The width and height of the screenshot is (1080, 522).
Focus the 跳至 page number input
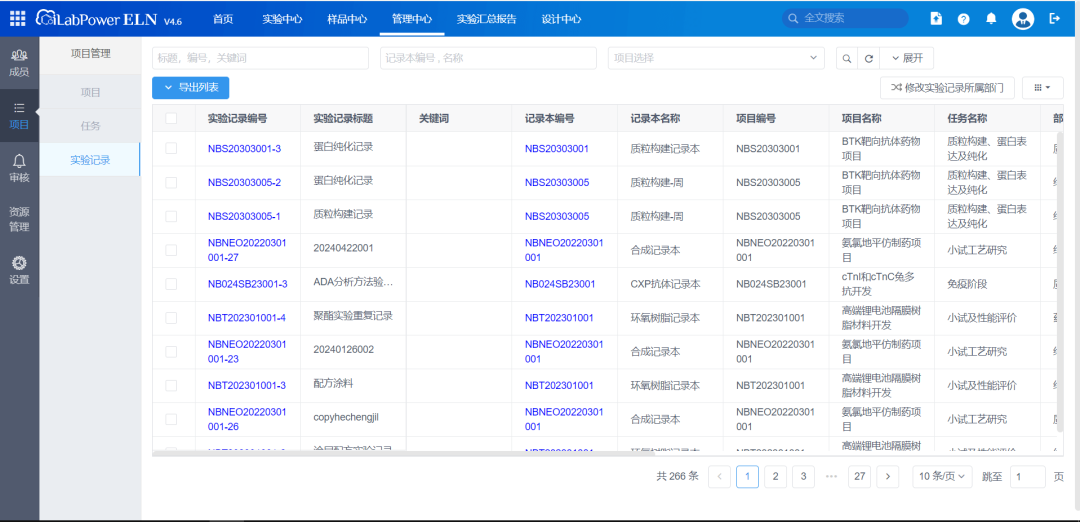pyautogui.click(x=1027, y=476)
